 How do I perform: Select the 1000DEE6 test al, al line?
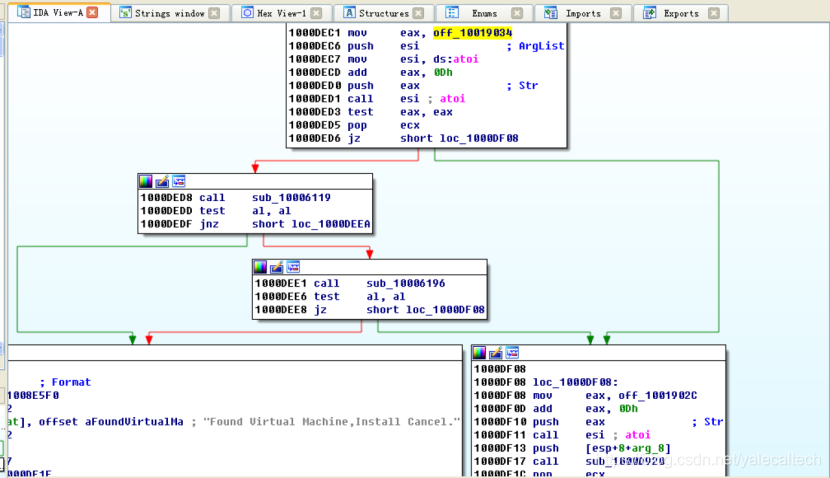[330, 296]
